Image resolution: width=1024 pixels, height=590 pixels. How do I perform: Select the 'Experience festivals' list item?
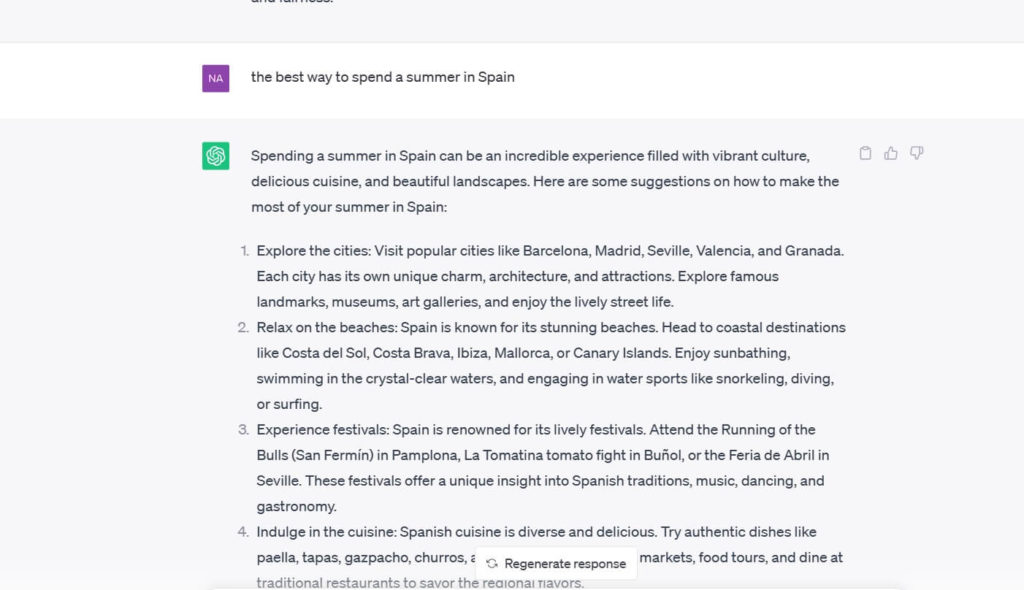coord(543,468)
